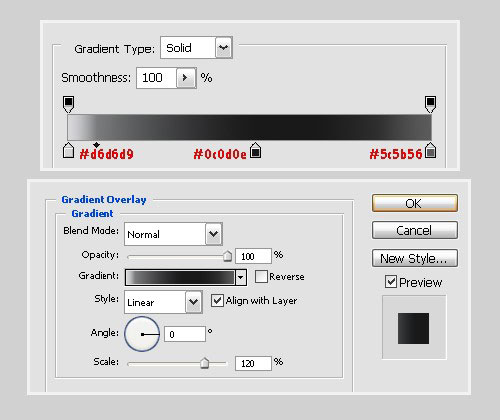
Task: Click the gradient midpoint diamond marker
Action: tap(96, 145)
